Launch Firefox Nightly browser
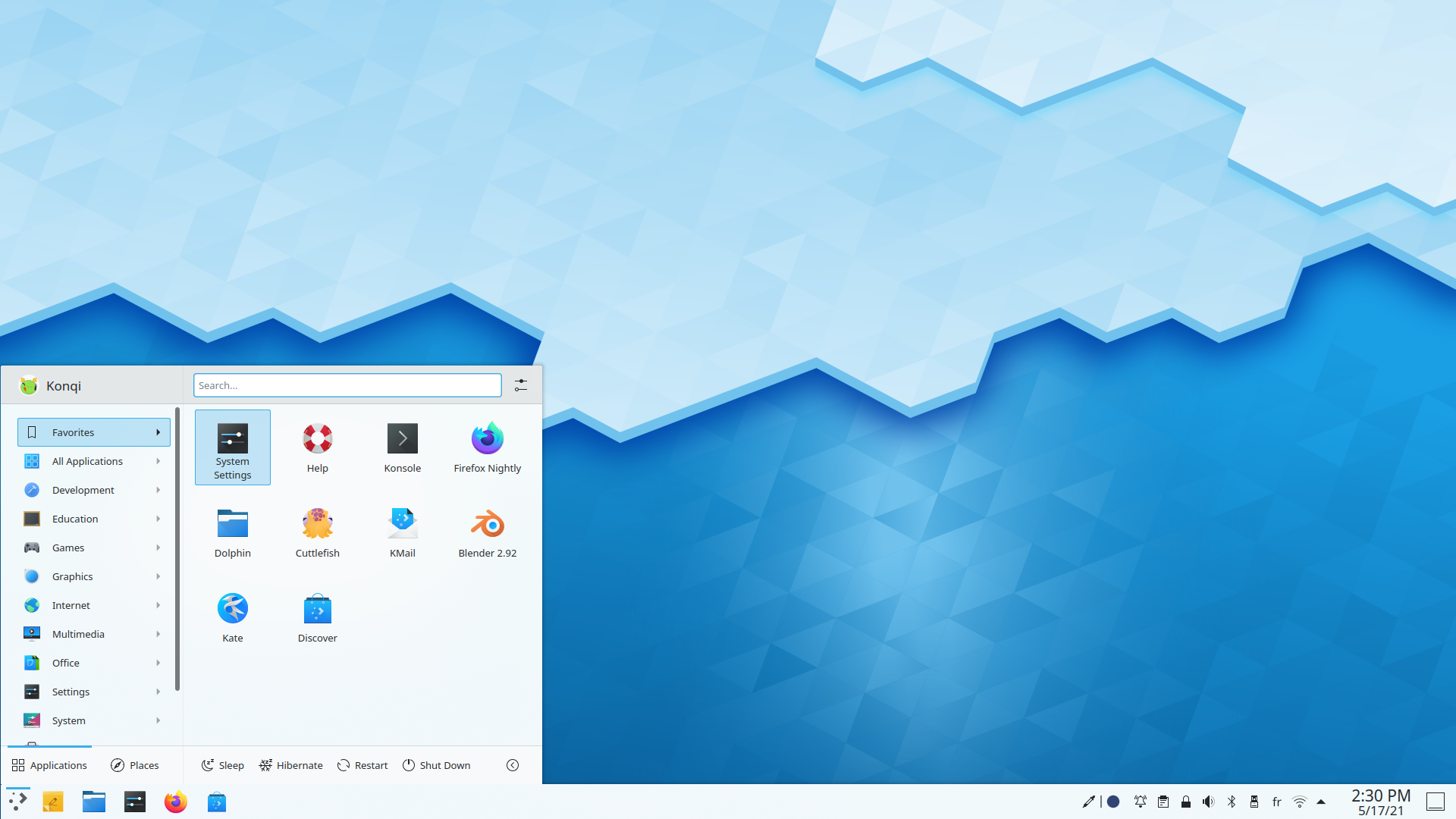Image resolution: width=1456 pixels, height=819 pixels. 487,445
